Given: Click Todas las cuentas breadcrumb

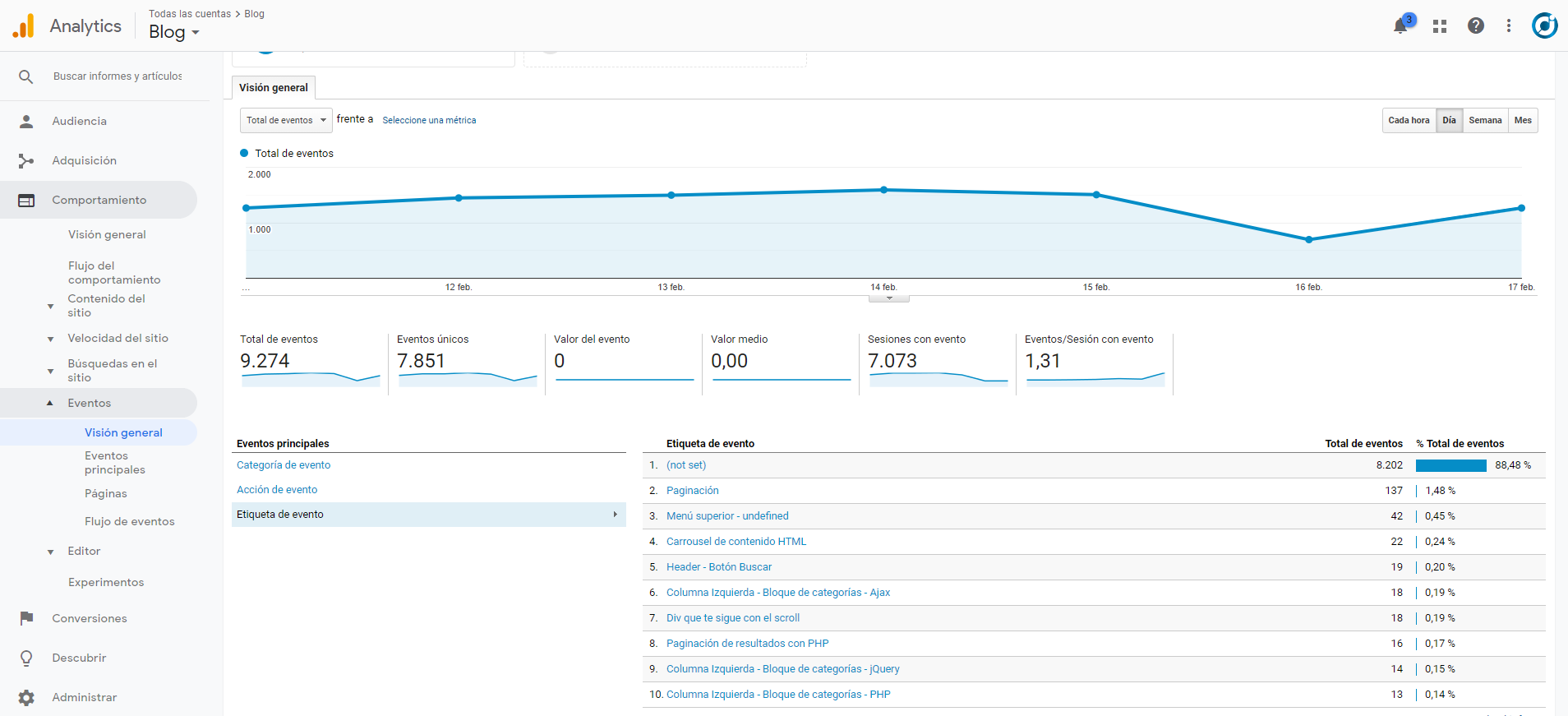Looking at the screenshot, I should [x=190, y=14].
